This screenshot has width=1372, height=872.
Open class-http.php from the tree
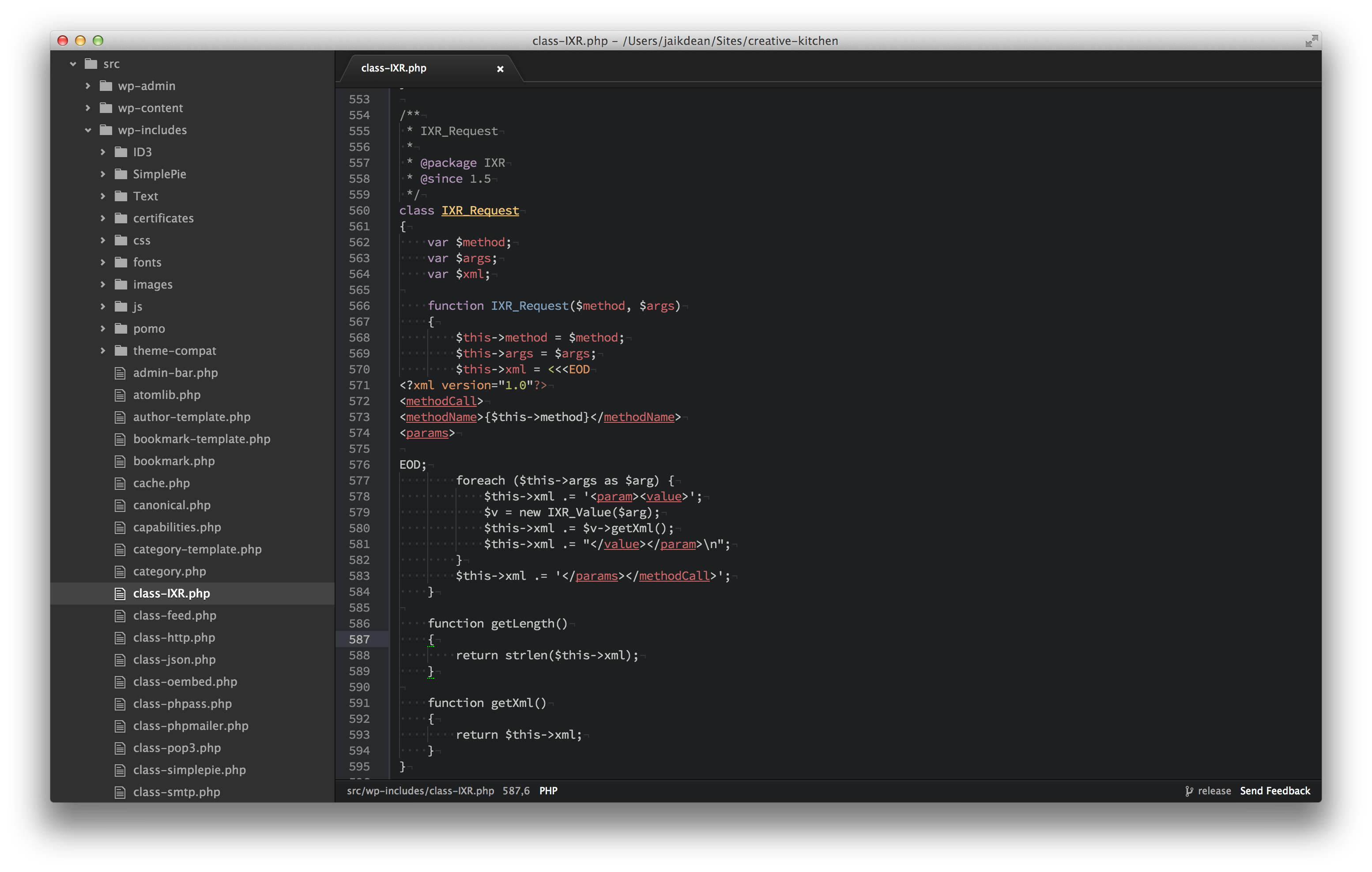pyautogui.click(x=174, y=638)
